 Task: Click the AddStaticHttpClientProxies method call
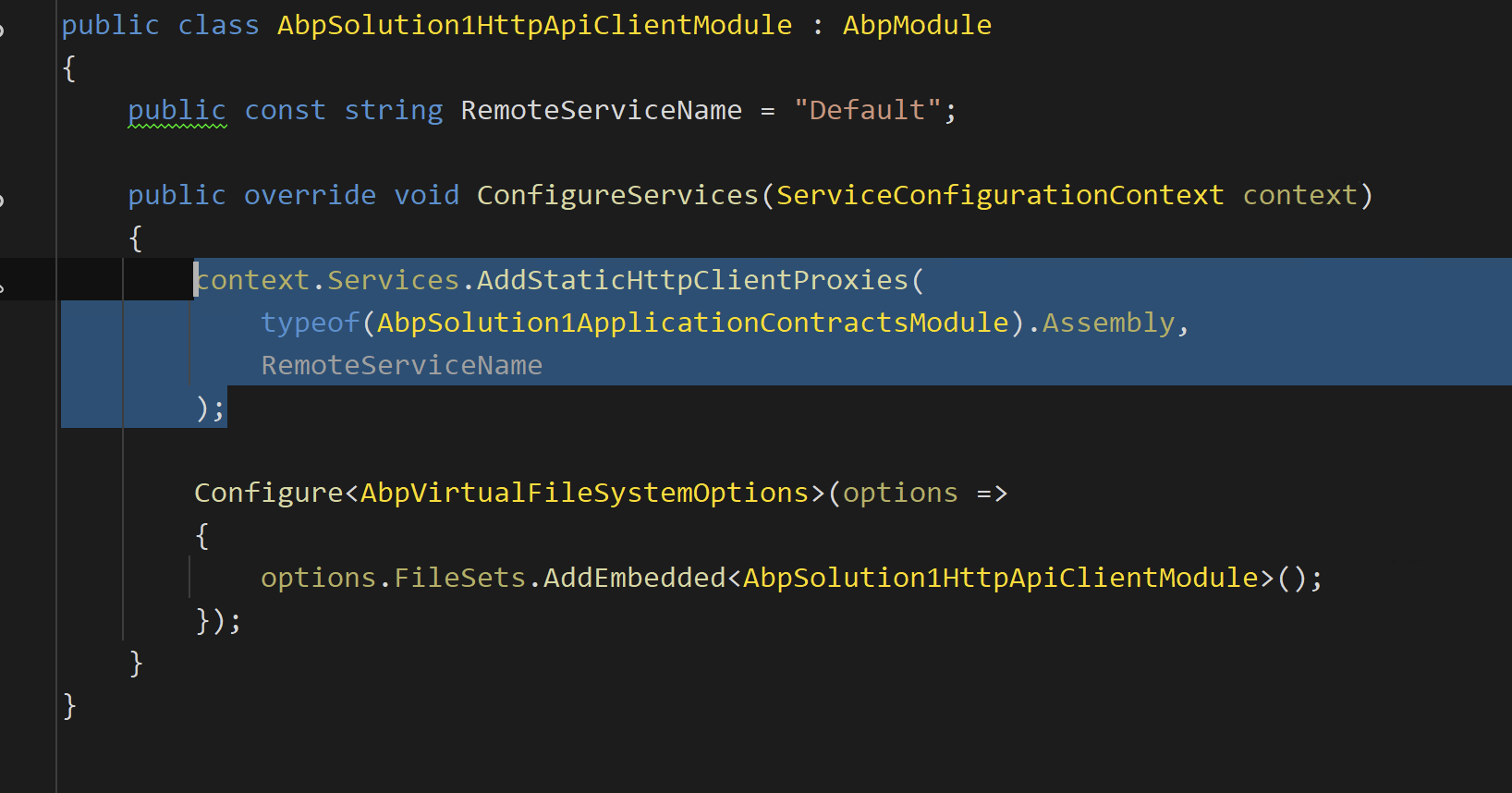(x=693, y=280)
